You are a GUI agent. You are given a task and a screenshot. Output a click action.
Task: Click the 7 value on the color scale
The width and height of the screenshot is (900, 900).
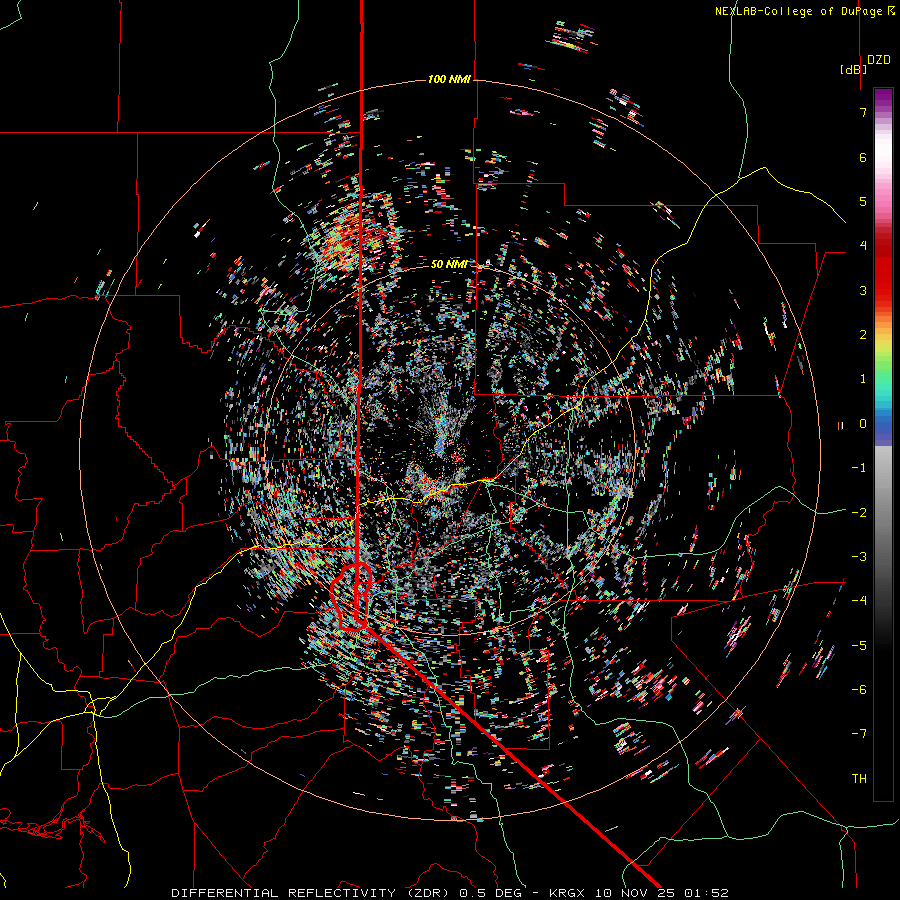(x=863, y=112)
